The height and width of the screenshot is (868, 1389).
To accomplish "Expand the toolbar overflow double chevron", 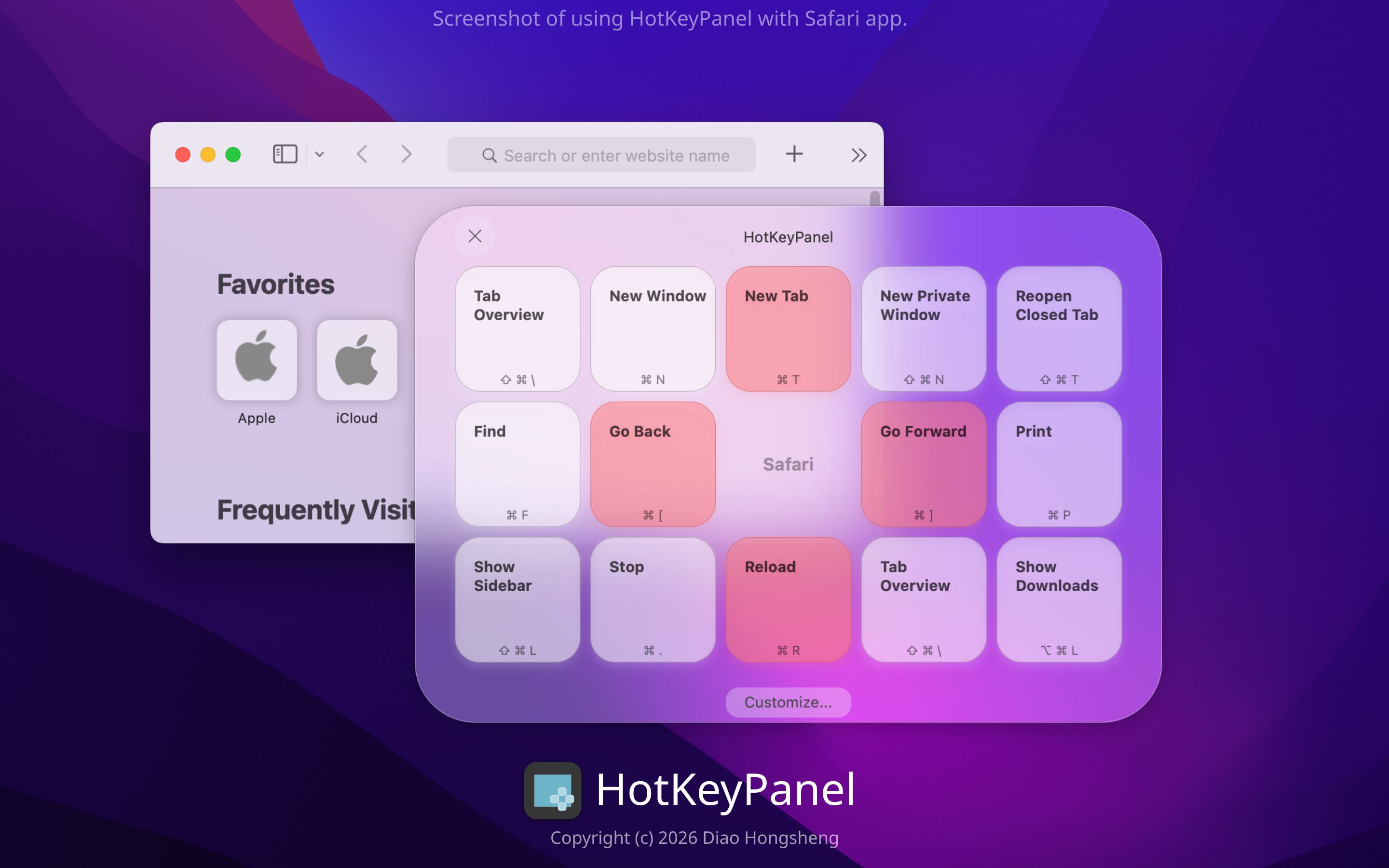I will tap(858, 155).
